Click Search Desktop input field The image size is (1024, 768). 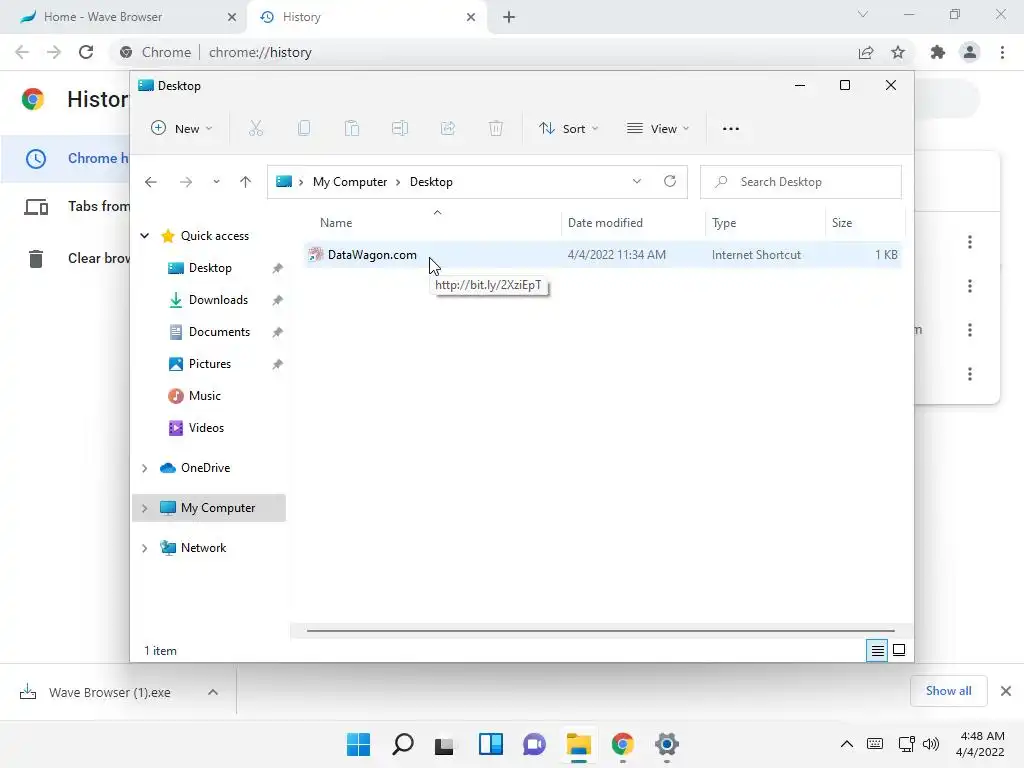pos(801,182)
